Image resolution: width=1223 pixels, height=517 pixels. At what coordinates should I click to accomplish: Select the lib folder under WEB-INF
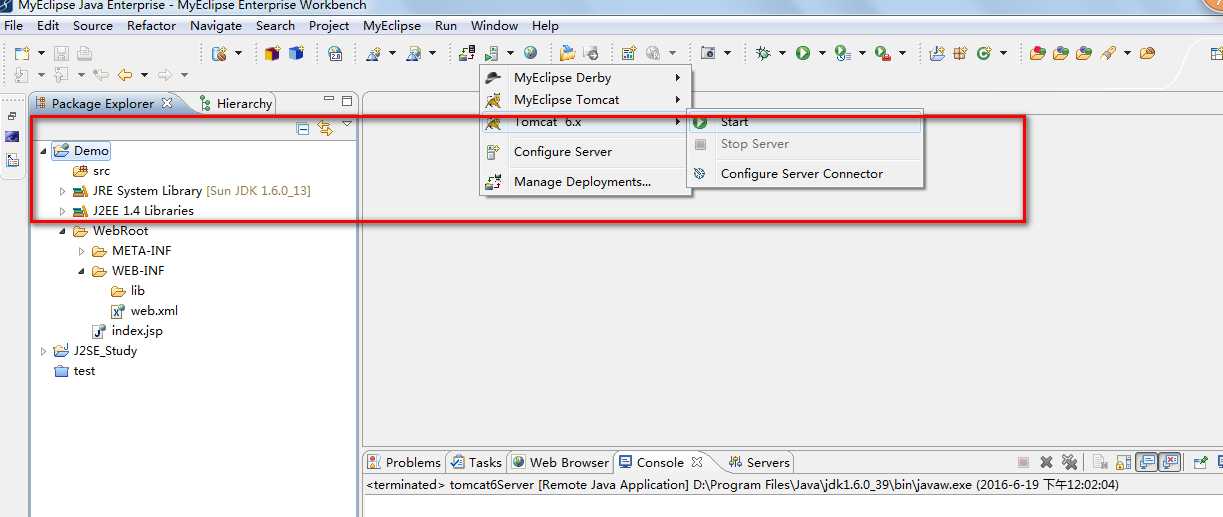128,291
